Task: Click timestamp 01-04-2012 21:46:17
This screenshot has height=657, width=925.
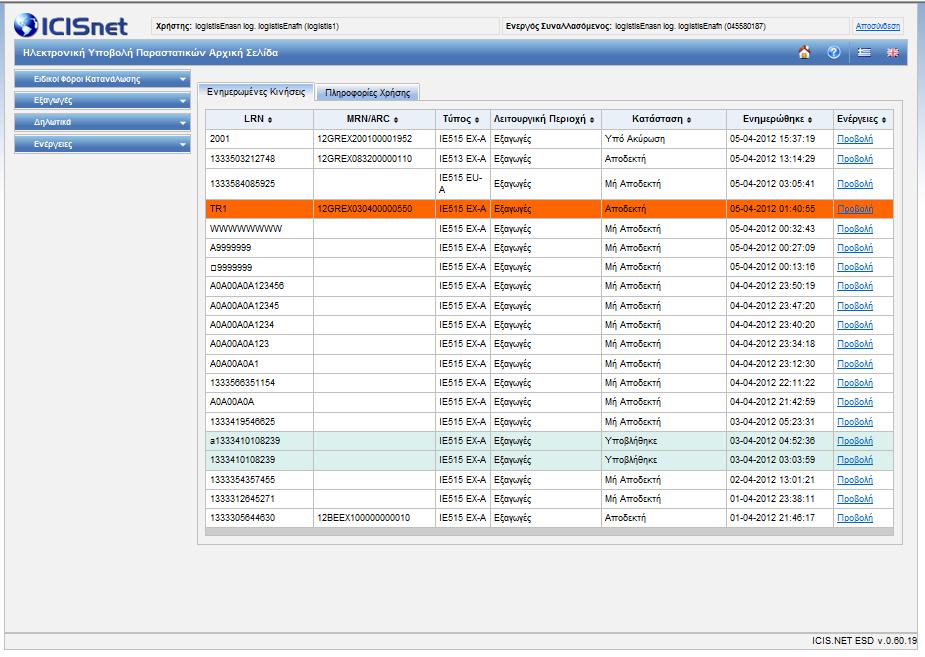Action: point(772,518)
